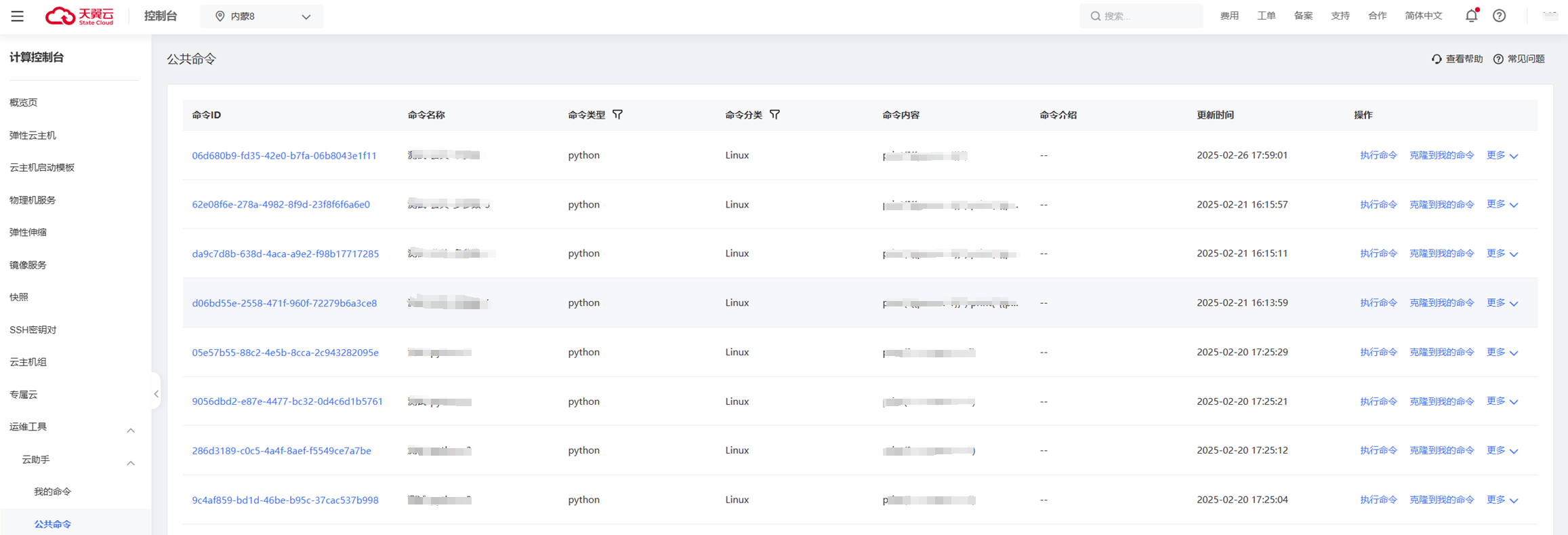Collapse the 云助手 sidebar group
The height and width of the screenshot is (535, 1568).
pos(131,462)
